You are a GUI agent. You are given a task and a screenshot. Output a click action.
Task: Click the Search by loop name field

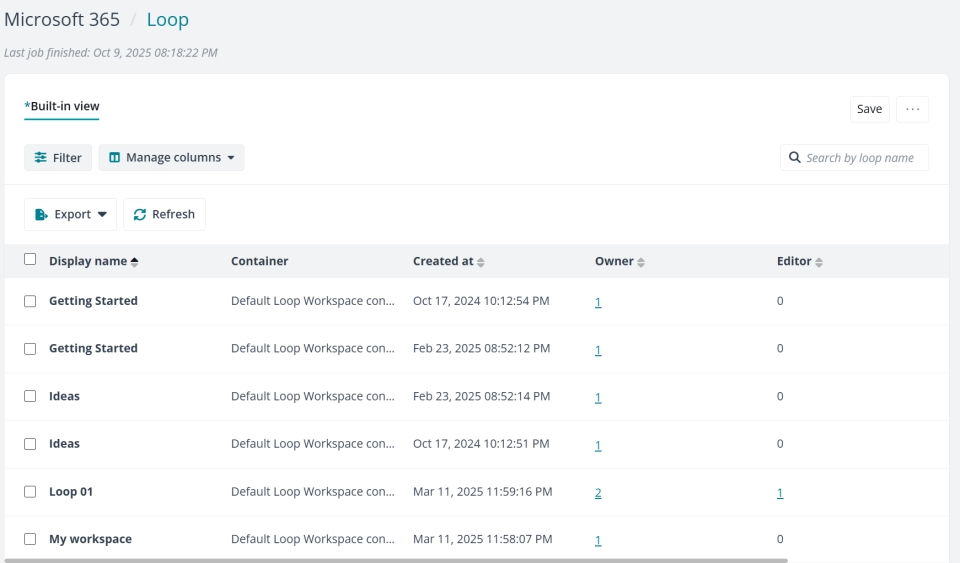click(x=863, y=158)
